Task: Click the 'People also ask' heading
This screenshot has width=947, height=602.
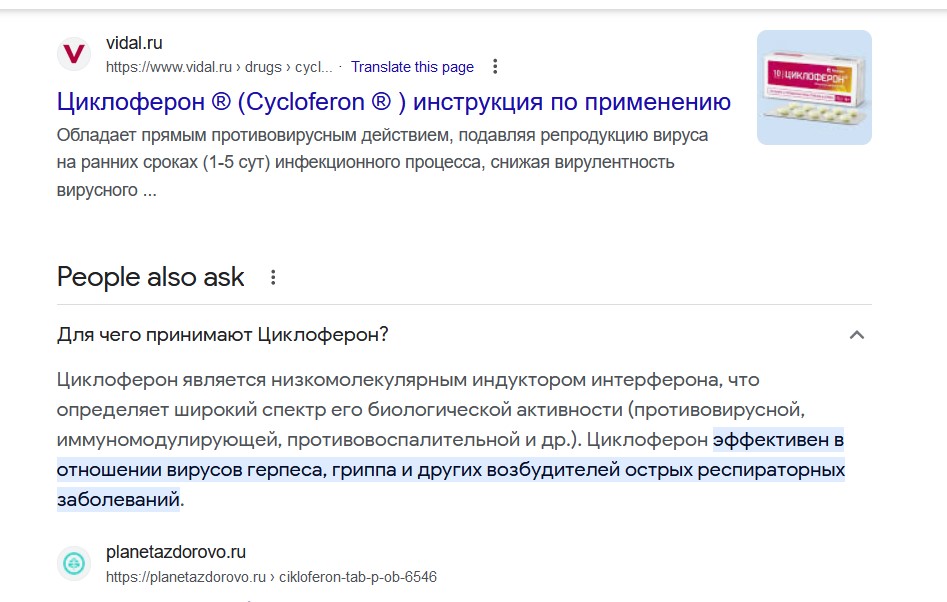Action: (150, 277)
